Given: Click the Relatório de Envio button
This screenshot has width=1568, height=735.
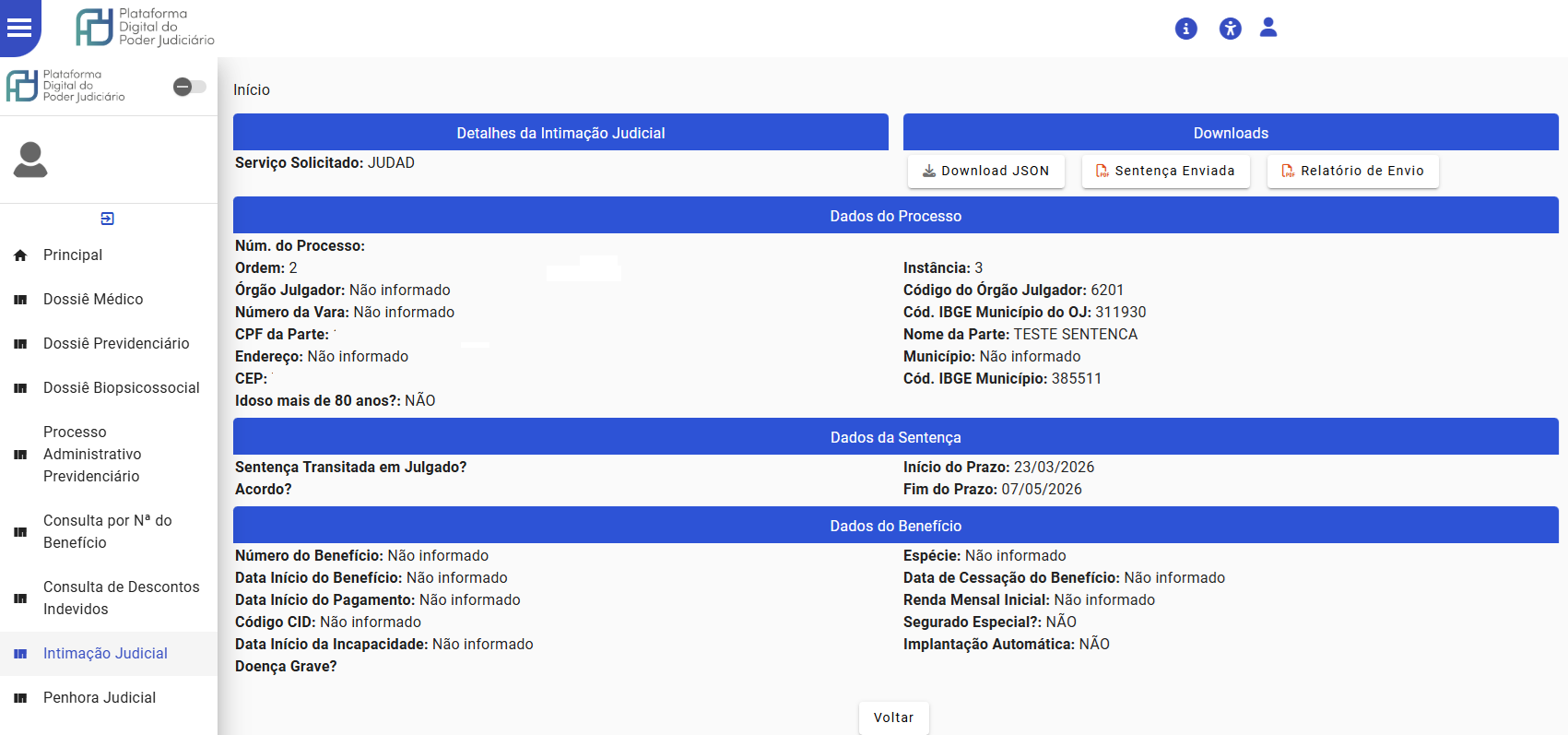Looking at the screenshot, I should (x=1353, y=171).
